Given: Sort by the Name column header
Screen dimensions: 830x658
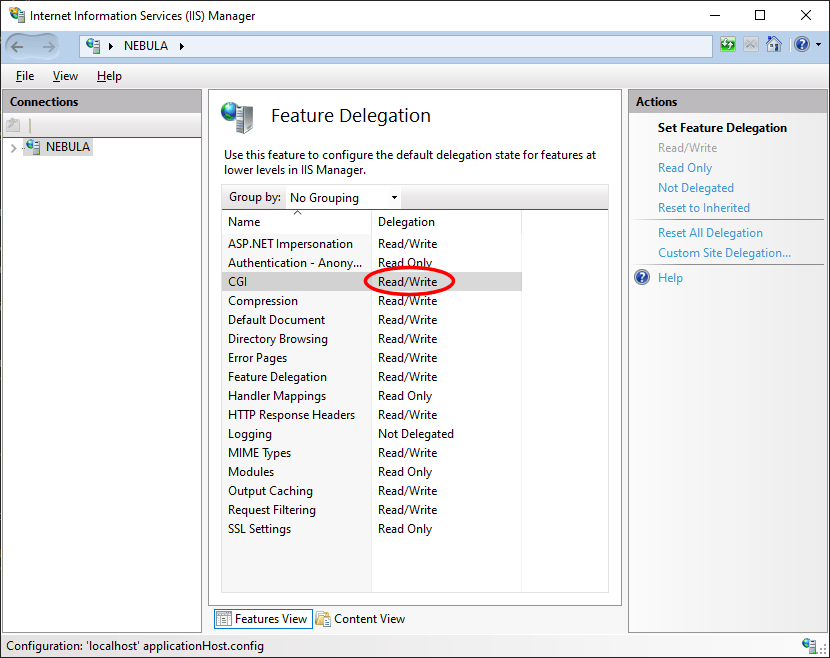Looking at the screenshot, I should pyautogui.click(x=296, y=222).
